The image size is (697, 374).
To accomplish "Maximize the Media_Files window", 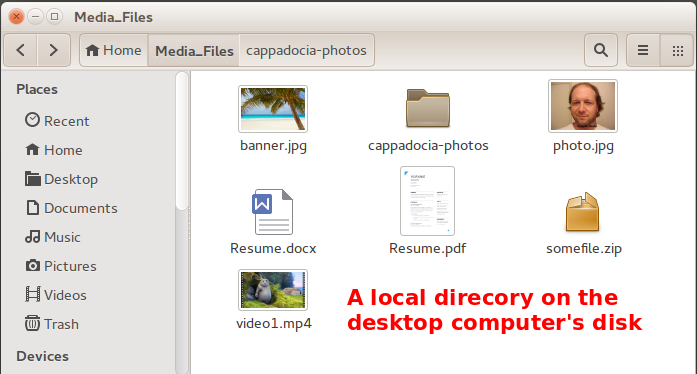I will 54,17.
